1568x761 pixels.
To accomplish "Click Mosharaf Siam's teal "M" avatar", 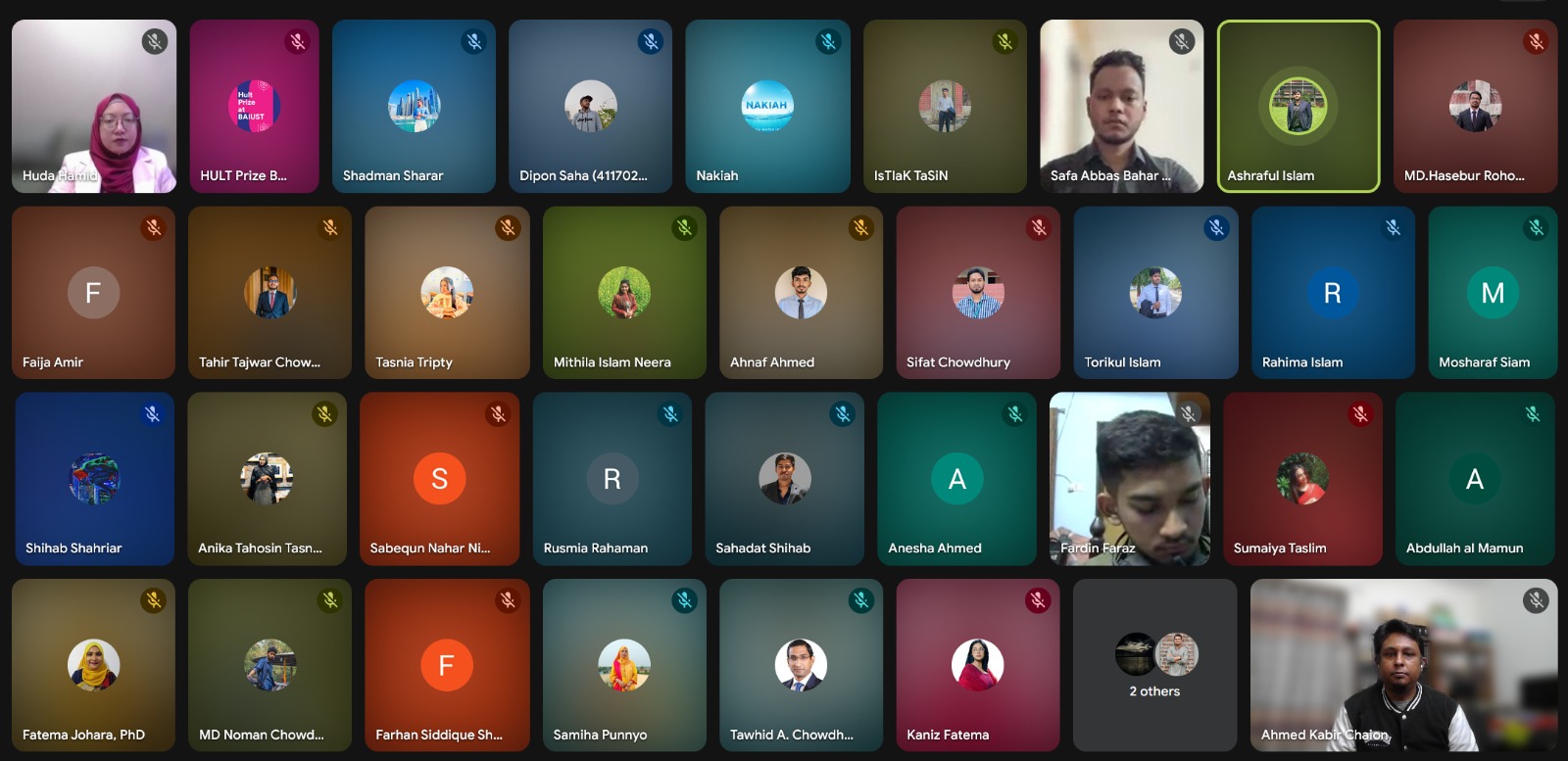I will point(1492,293).
